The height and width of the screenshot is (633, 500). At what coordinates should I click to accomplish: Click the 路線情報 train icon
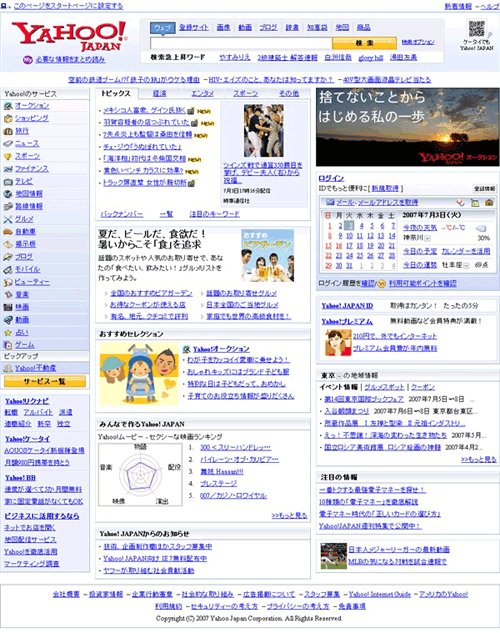[x=8, y=207]
